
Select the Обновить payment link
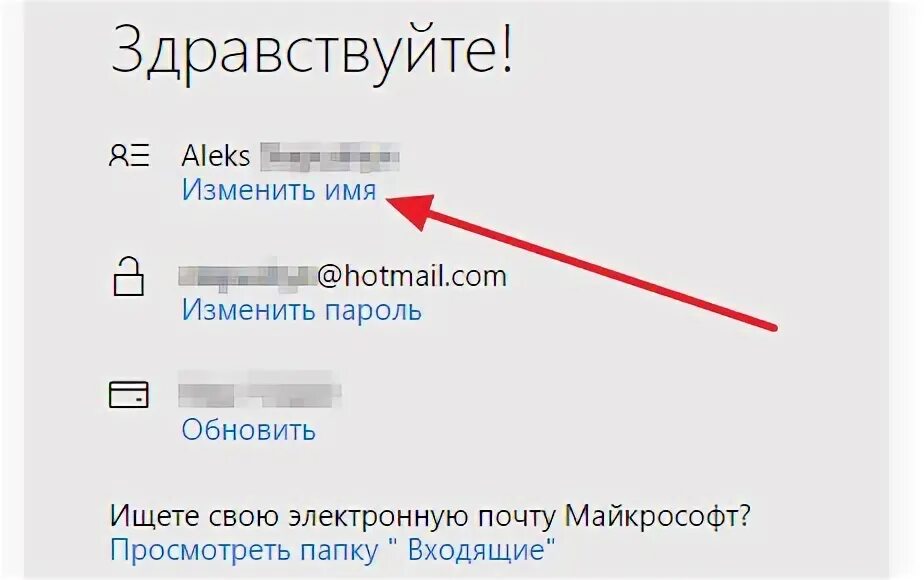coord(248,430)
